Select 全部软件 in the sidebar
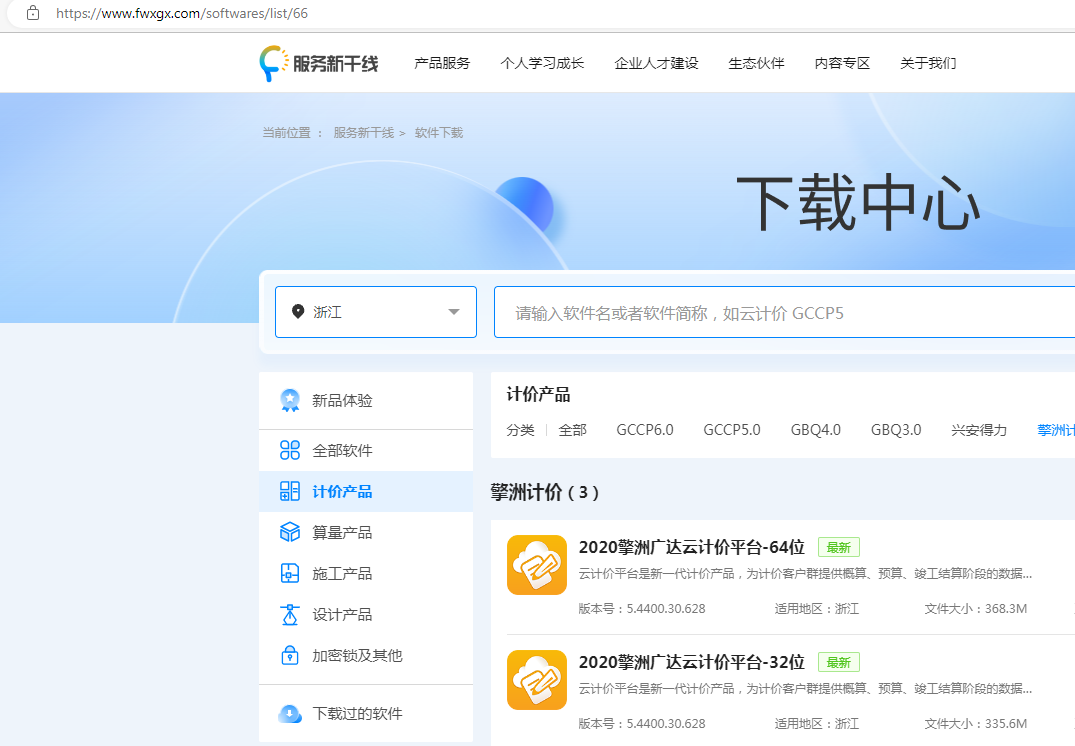Image resolution: width=1075 pixels, height=746 pixels. click(x=366, y=450)
